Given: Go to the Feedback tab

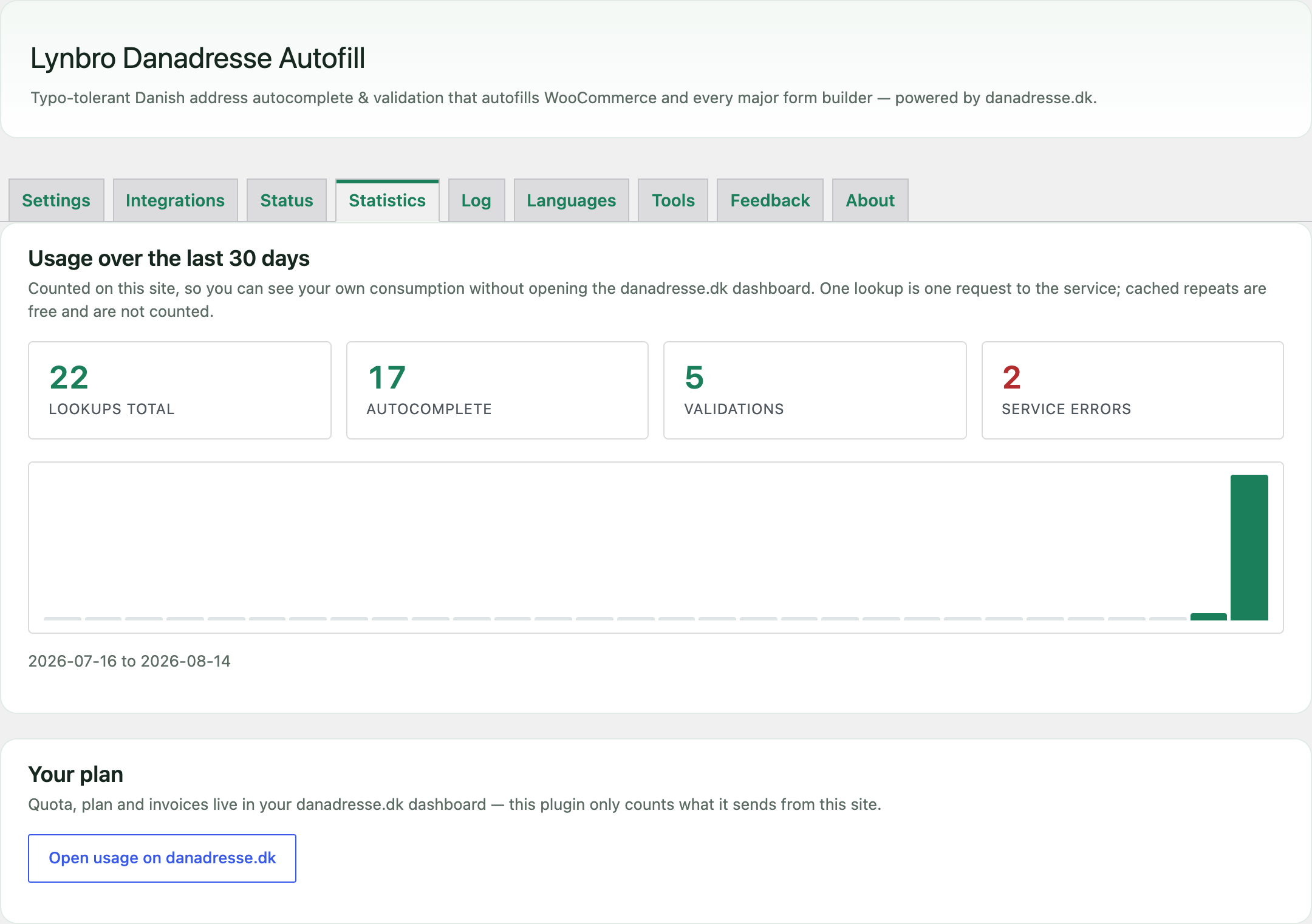Looking at the screenshot, I should coord(770,200).
